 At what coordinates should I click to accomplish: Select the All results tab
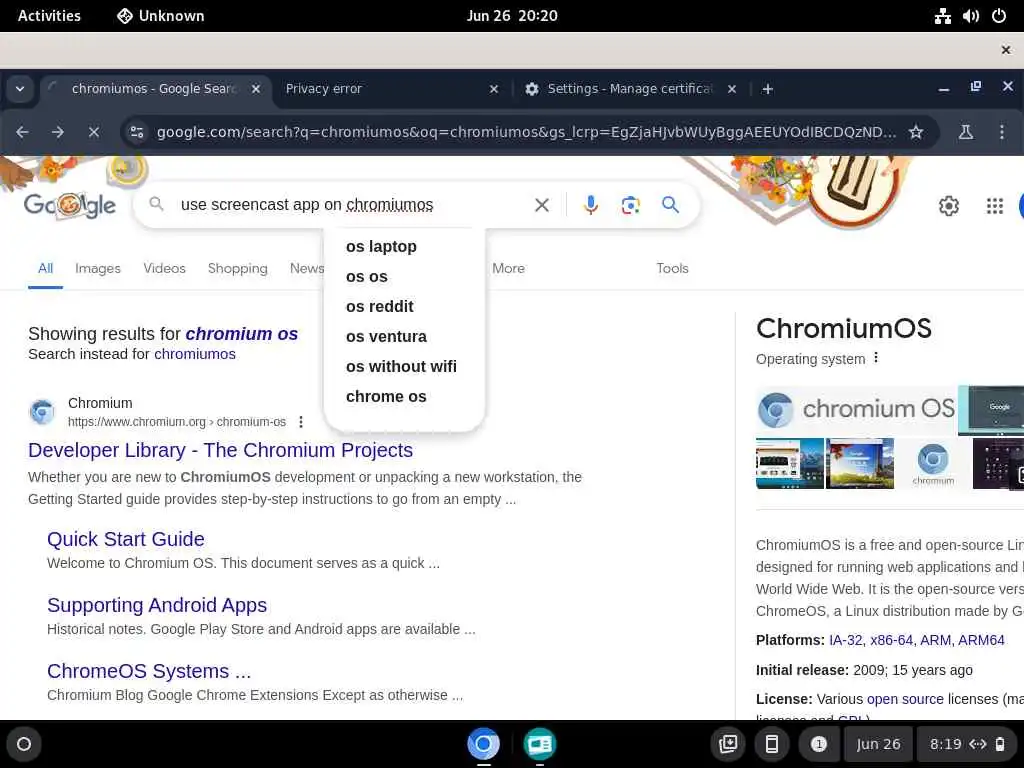click(45, 268)
